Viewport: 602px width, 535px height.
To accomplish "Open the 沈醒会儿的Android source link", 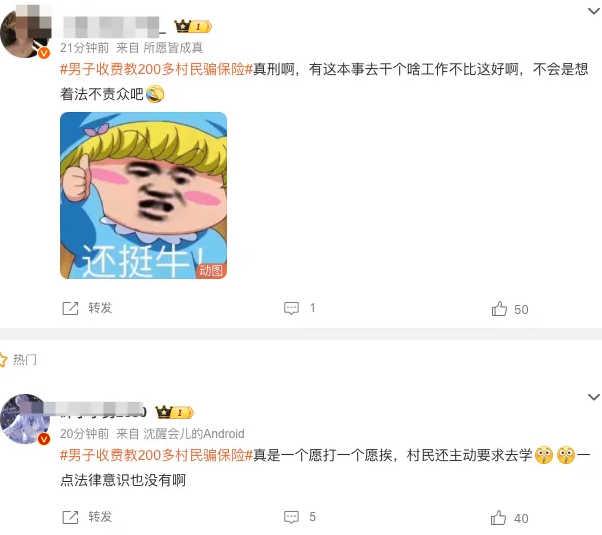I will tap(194, 434).
